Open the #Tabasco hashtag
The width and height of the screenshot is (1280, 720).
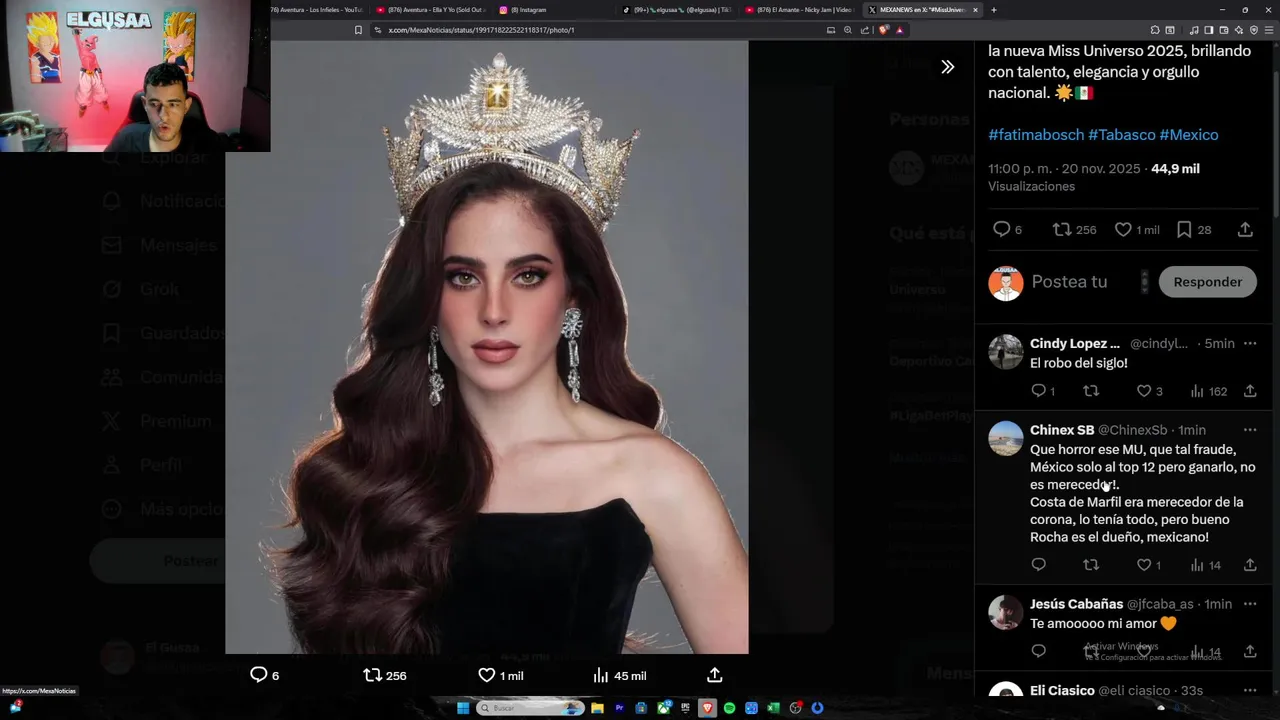tap(1122, 134)
